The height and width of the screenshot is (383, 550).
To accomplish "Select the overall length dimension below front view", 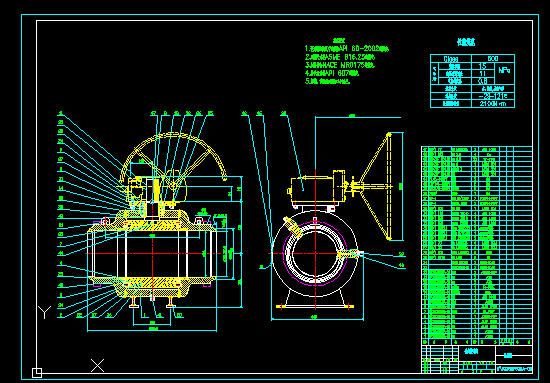I will pos(152,329).
